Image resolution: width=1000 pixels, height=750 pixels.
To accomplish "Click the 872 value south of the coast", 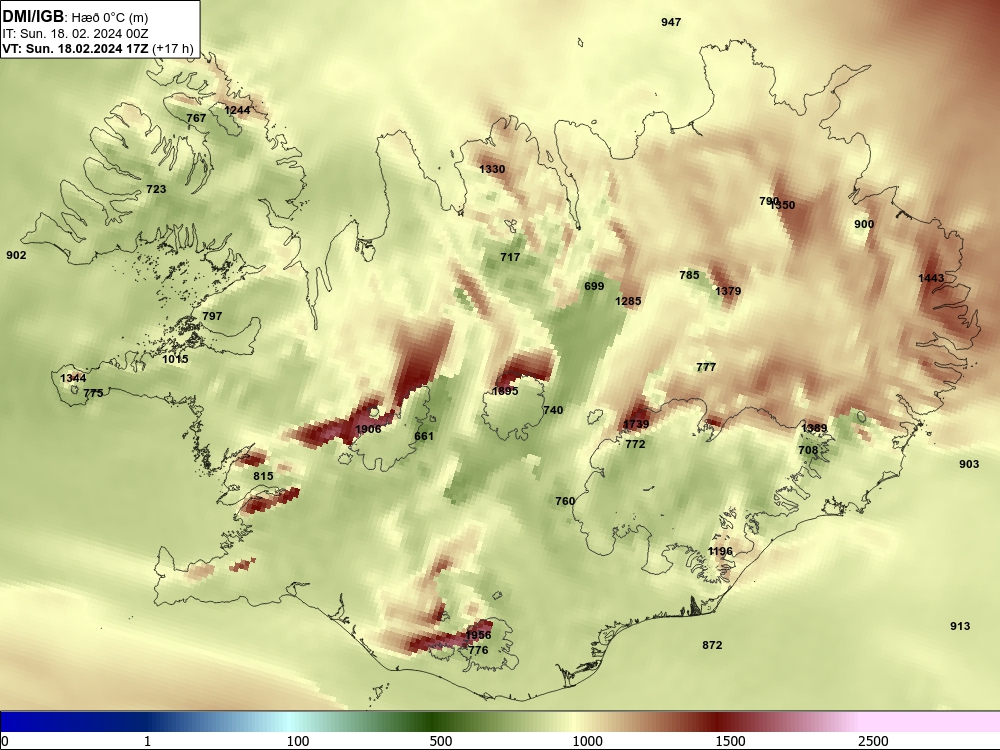I will click(x=712, y=645).
